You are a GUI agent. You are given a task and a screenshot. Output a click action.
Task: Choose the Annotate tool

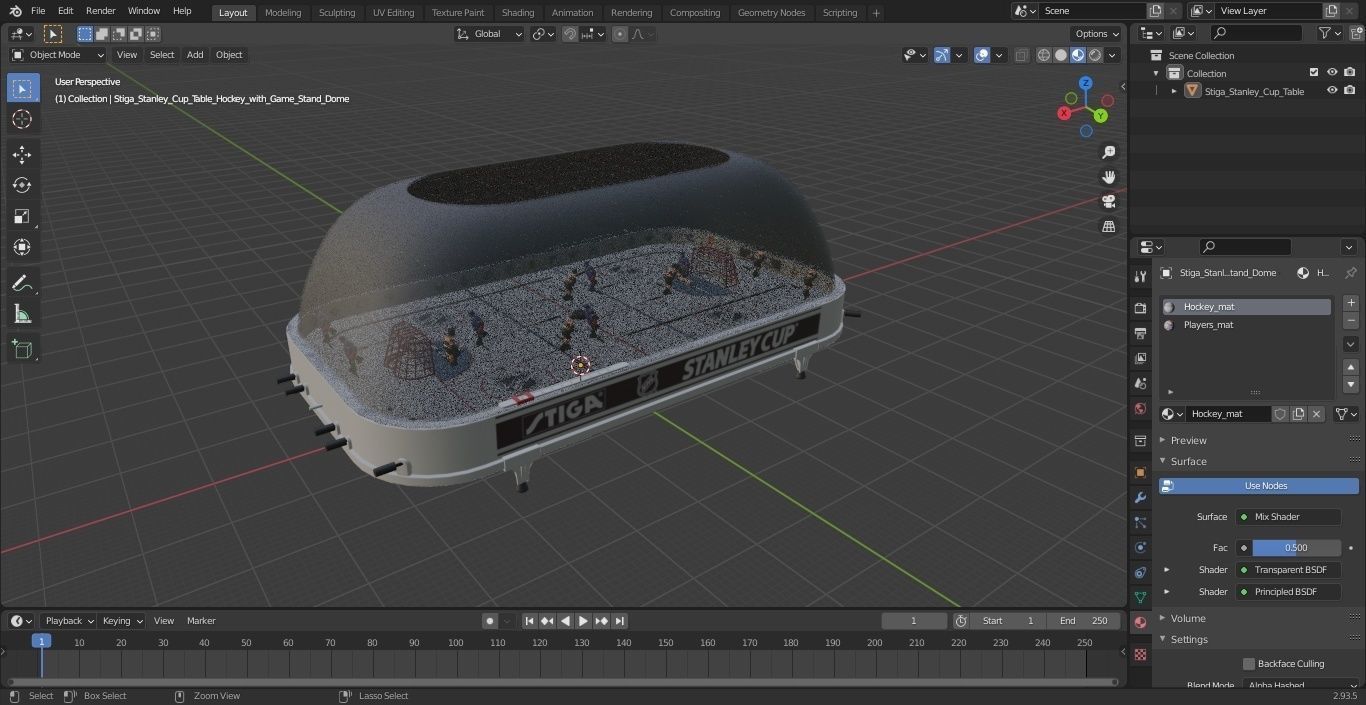(x=22, y=284)
